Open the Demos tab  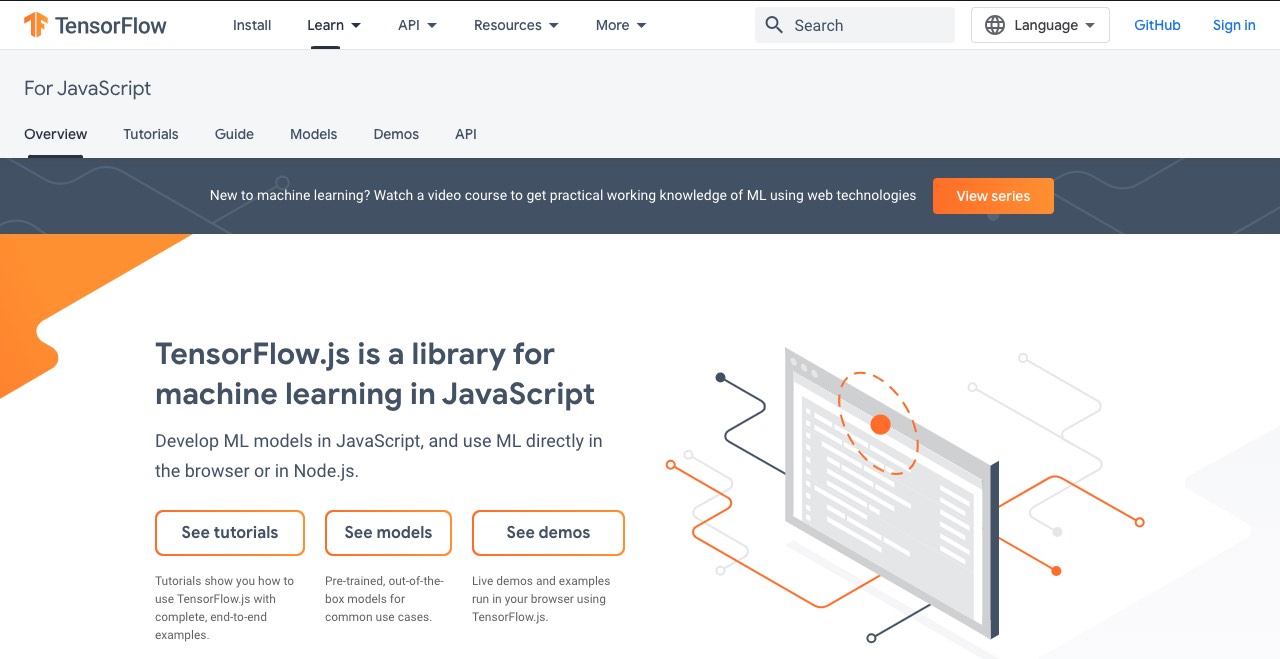point(396,134)
